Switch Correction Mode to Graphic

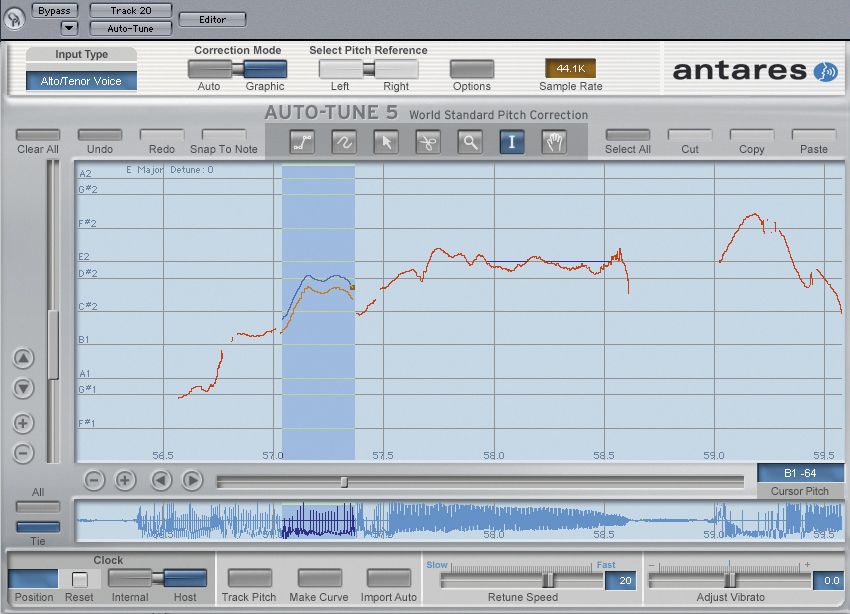coord(265,69)
